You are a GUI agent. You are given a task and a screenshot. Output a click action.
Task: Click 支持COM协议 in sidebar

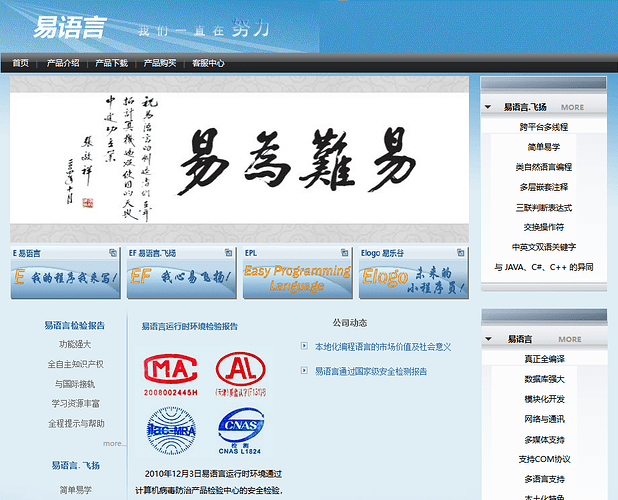[544, 459]
